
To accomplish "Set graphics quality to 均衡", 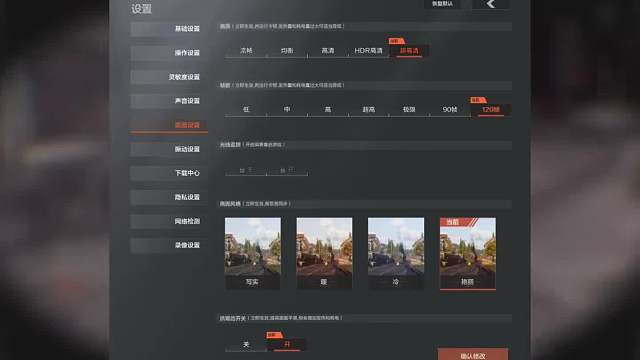I will pos(287,51).
